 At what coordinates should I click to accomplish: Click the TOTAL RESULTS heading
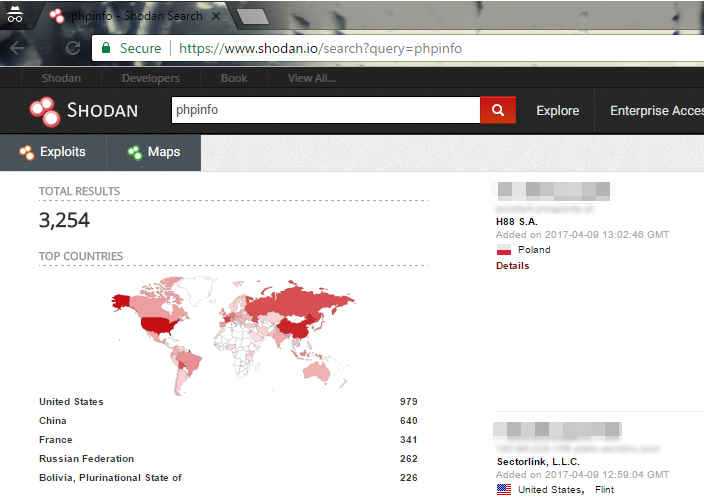(79, 191)
